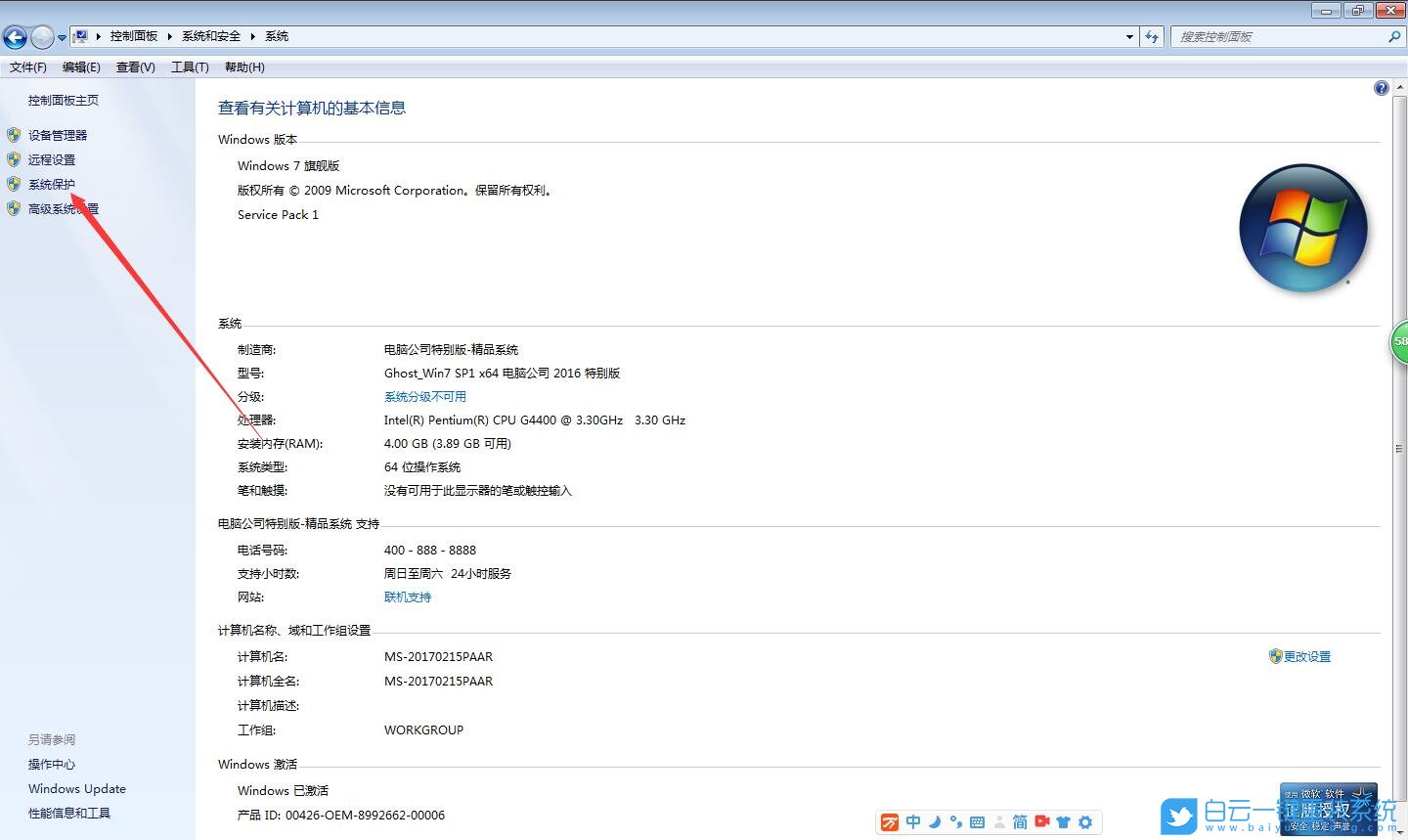Click the Back navigation arrow button
Screen dimensions: 1408x840
pos(15,37)
